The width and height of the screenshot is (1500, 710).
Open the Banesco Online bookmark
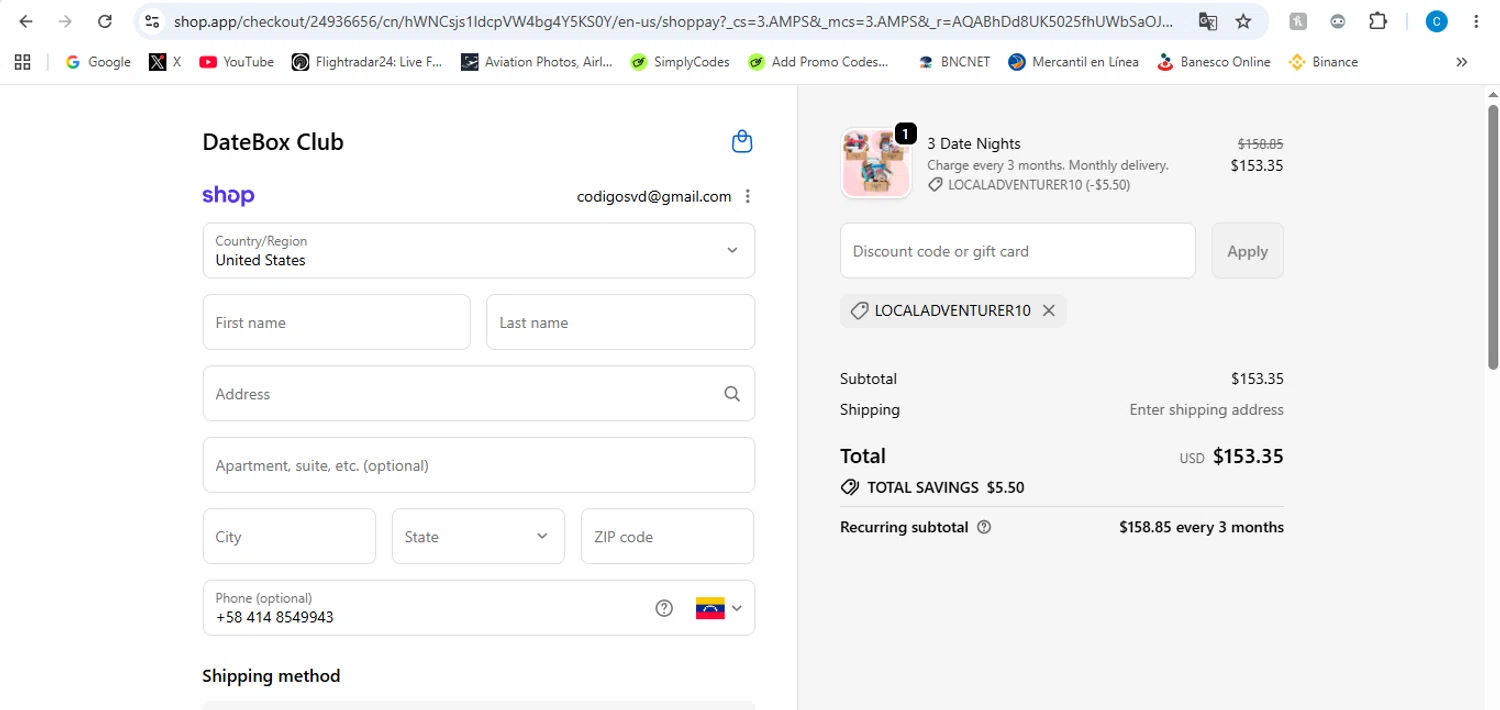tap(1213, 62)
